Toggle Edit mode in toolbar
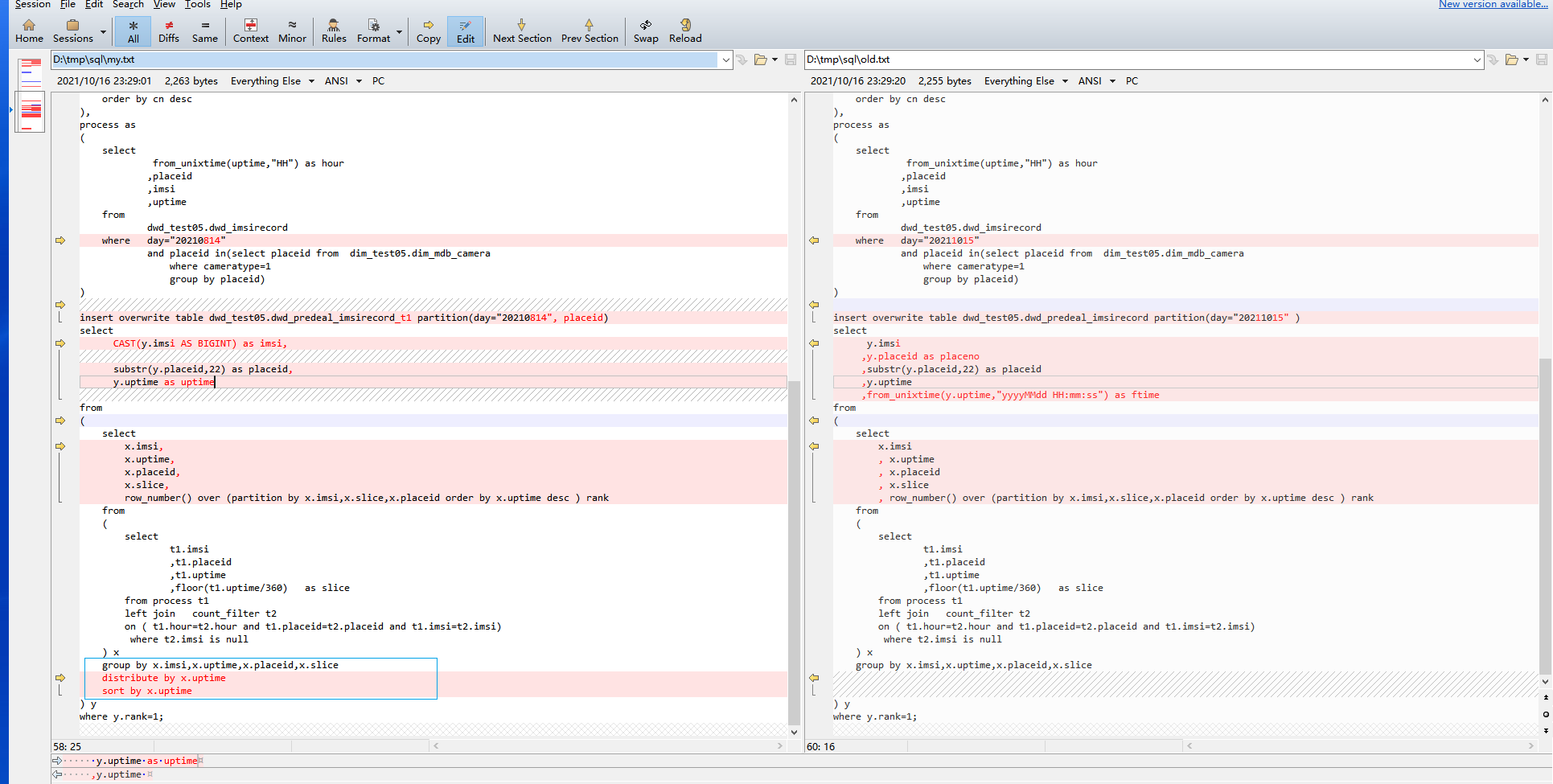Image resolution: width=1553 pixels, height=784 pixels. coord(466,31)
